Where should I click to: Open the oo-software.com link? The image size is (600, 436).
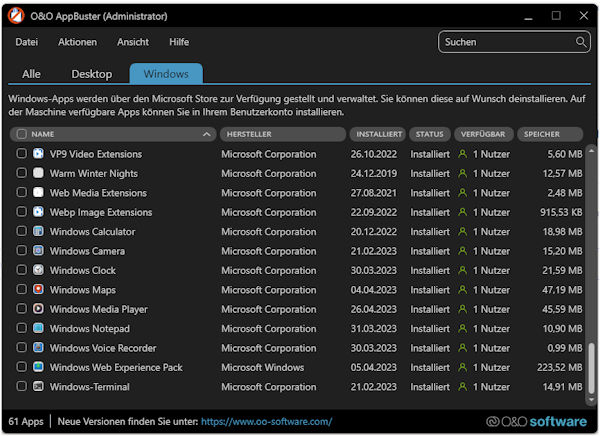[266, 421]
